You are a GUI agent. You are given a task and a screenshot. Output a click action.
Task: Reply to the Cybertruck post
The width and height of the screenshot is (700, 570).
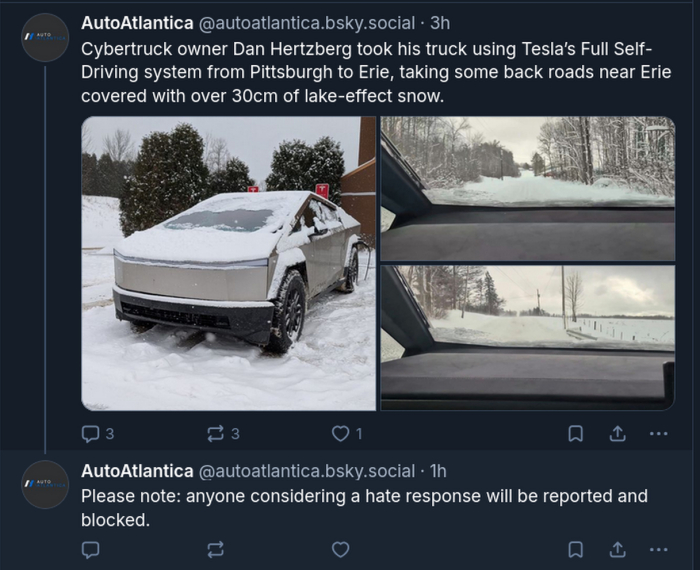pos(91,434)
